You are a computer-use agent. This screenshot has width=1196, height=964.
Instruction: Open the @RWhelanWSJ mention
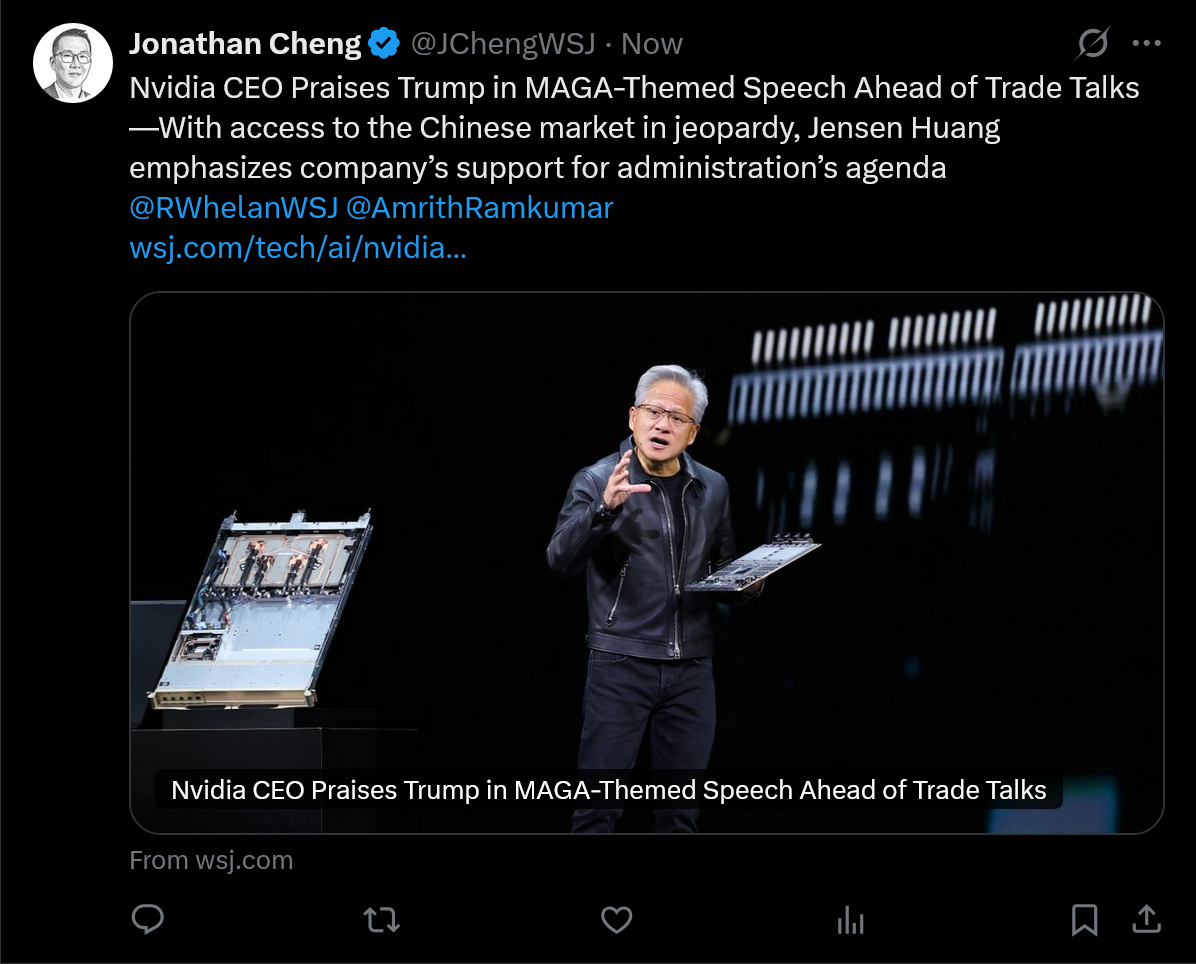coord(233,207)
